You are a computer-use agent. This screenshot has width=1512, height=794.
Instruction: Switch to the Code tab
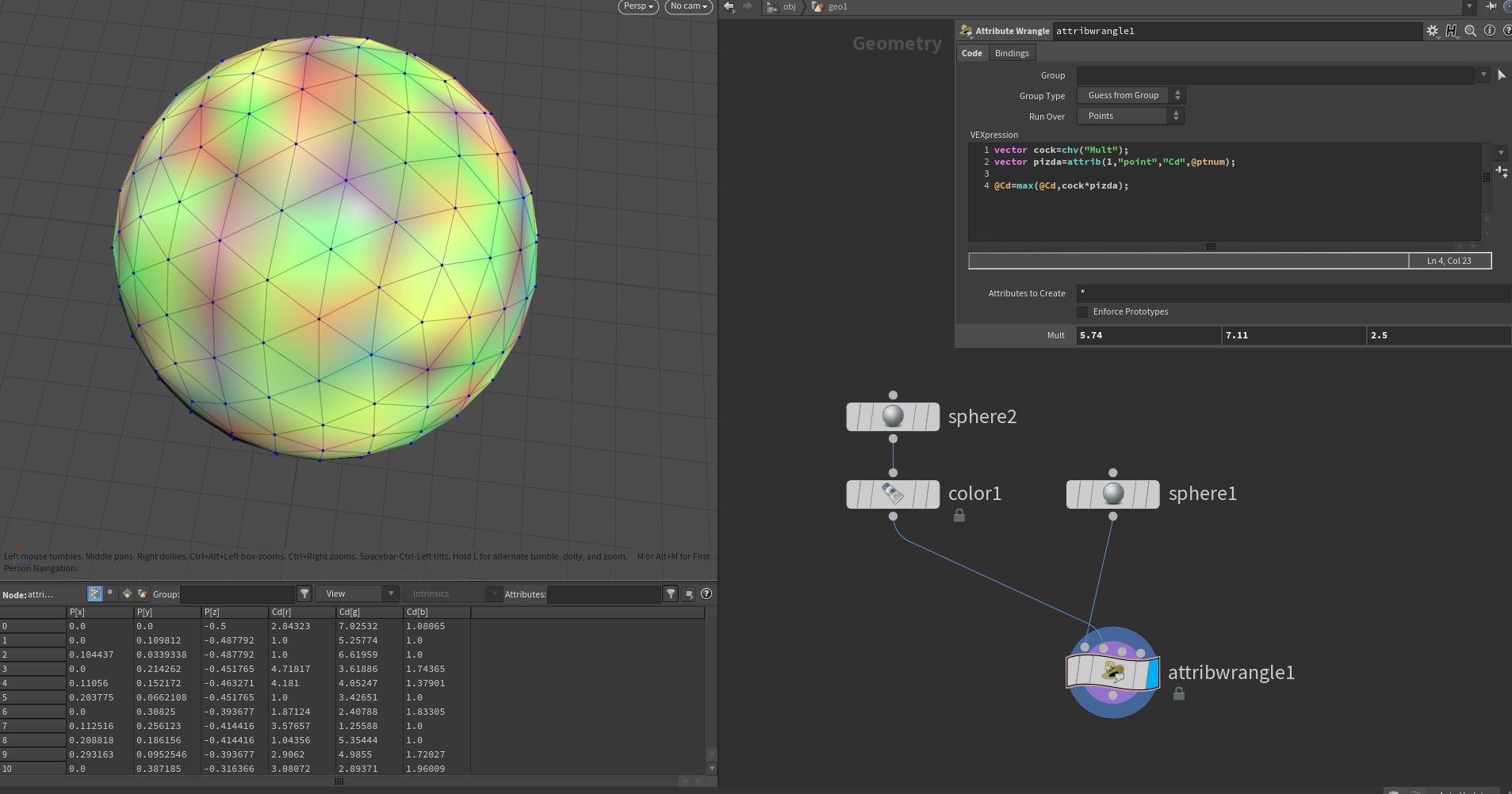coord(972,53)
